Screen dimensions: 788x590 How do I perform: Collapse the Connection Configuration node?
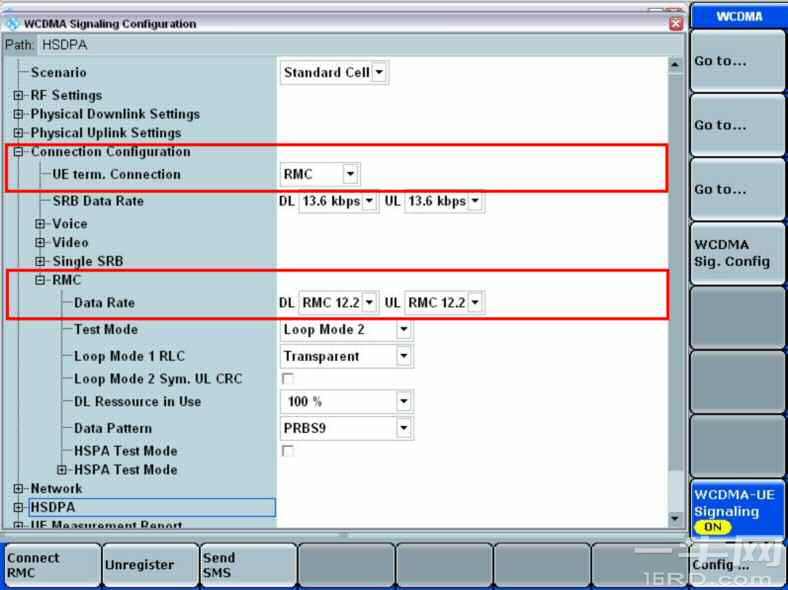[19, 152]
